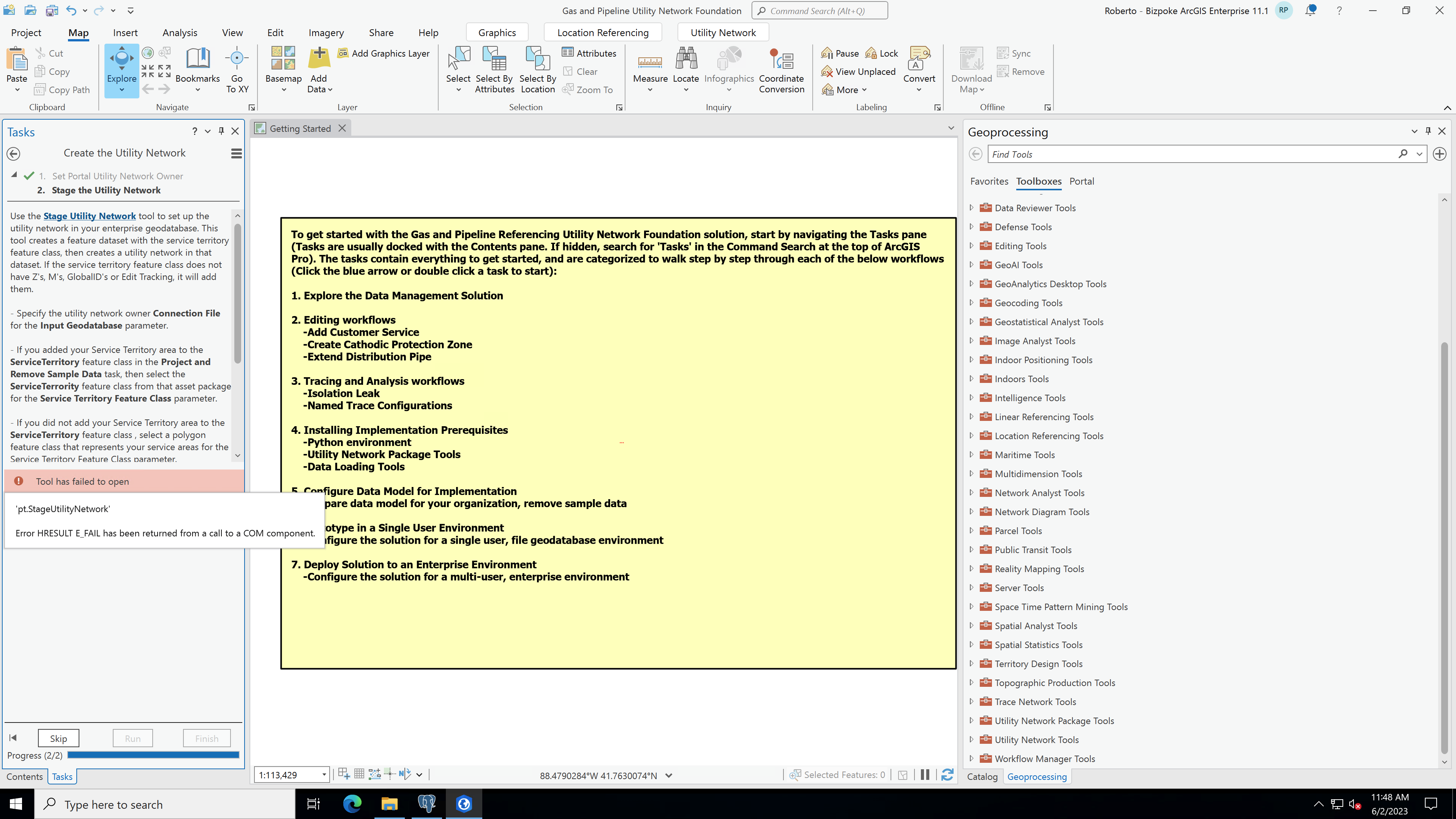Screen dimensions: 1456x819
Task: Open the map scale dropdown
Action: tap(324, 775)
